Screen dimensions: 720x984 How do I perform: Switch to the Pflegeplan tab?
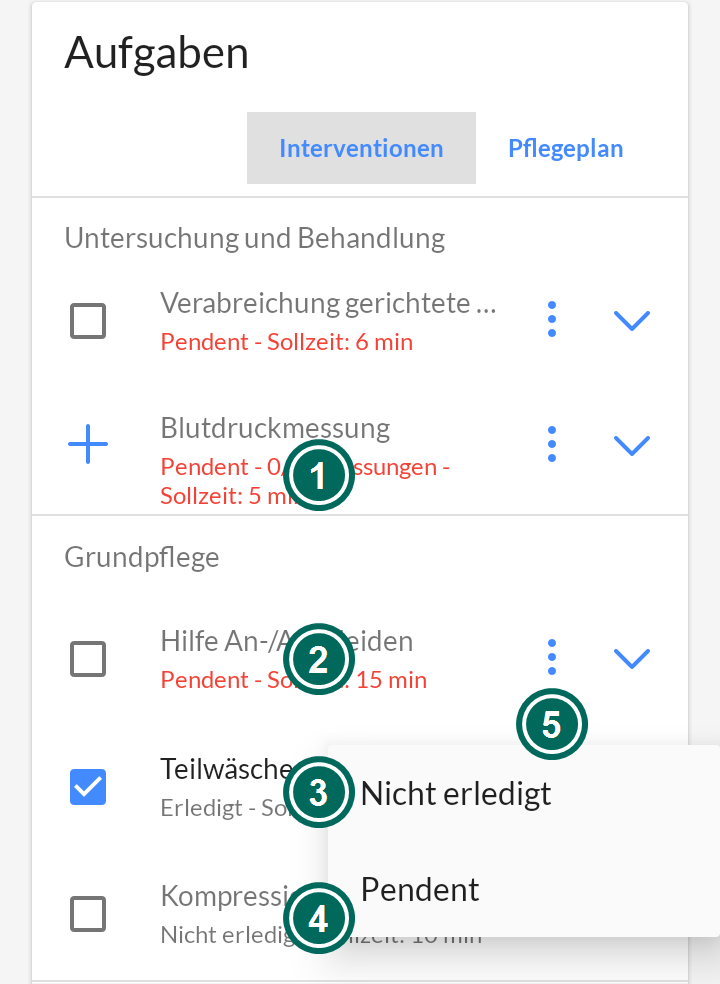(566, 148)
